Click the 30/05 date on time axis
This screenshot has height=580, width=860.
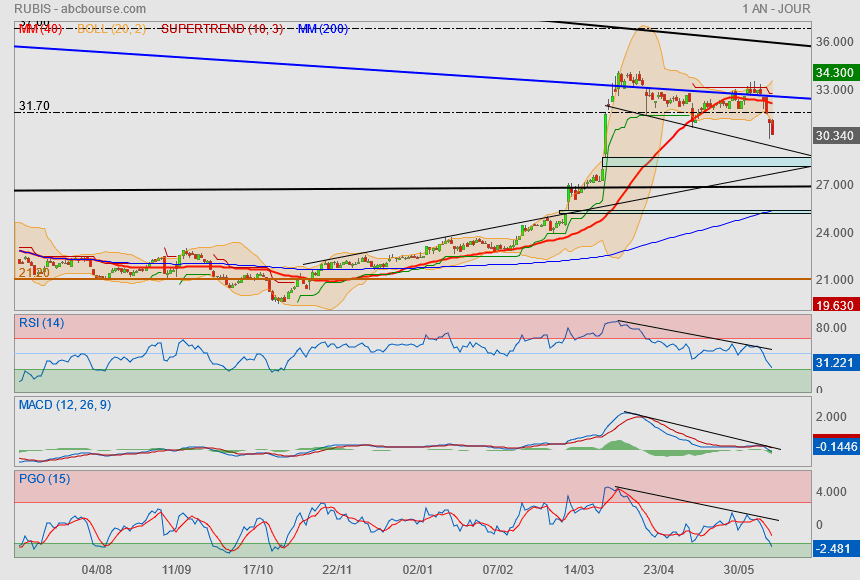tap(739, 570)
